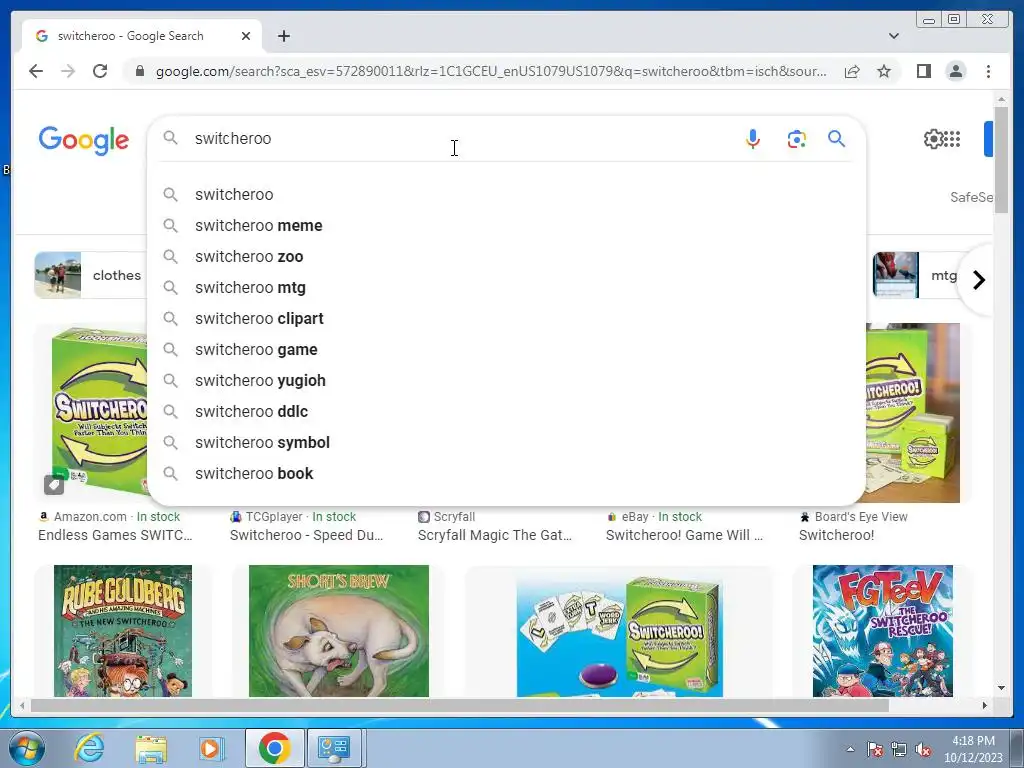Click horizontal scrollbar right arrow

point(985,705)
